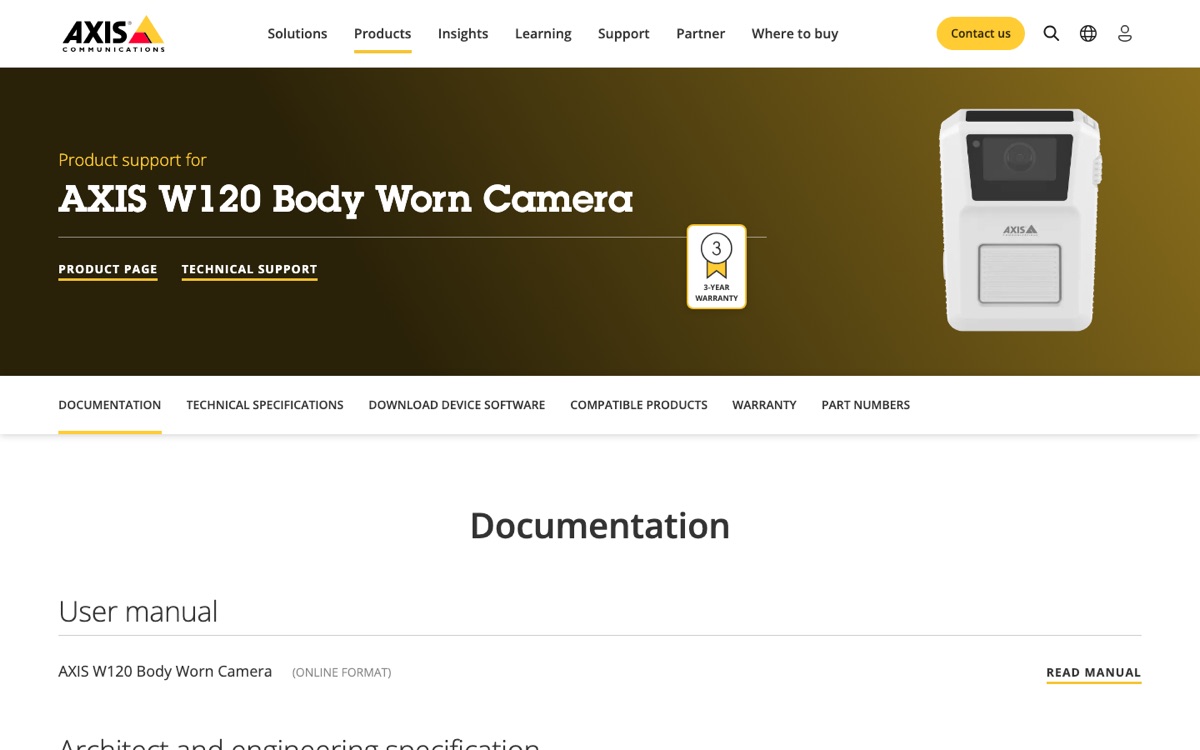Open the globe language selector icon

click(1088, 33)
